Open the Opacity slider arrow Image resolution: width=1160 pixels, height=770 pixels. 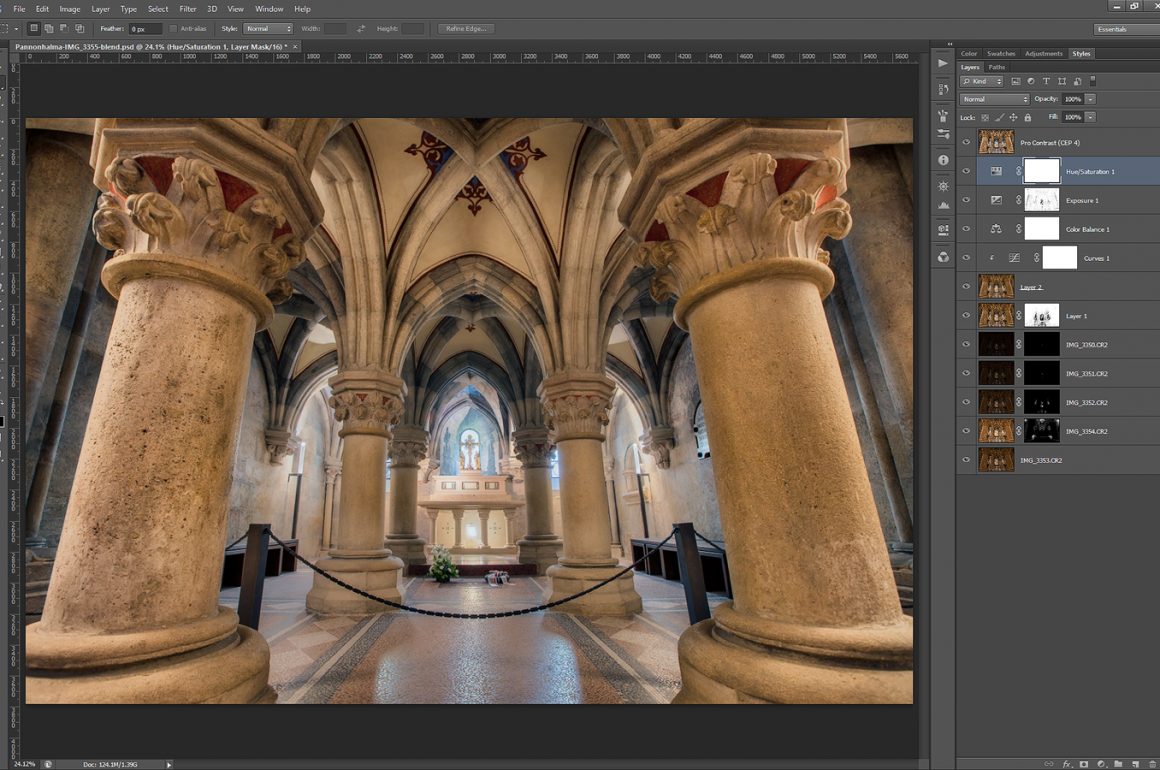[x=1090, y=99]
